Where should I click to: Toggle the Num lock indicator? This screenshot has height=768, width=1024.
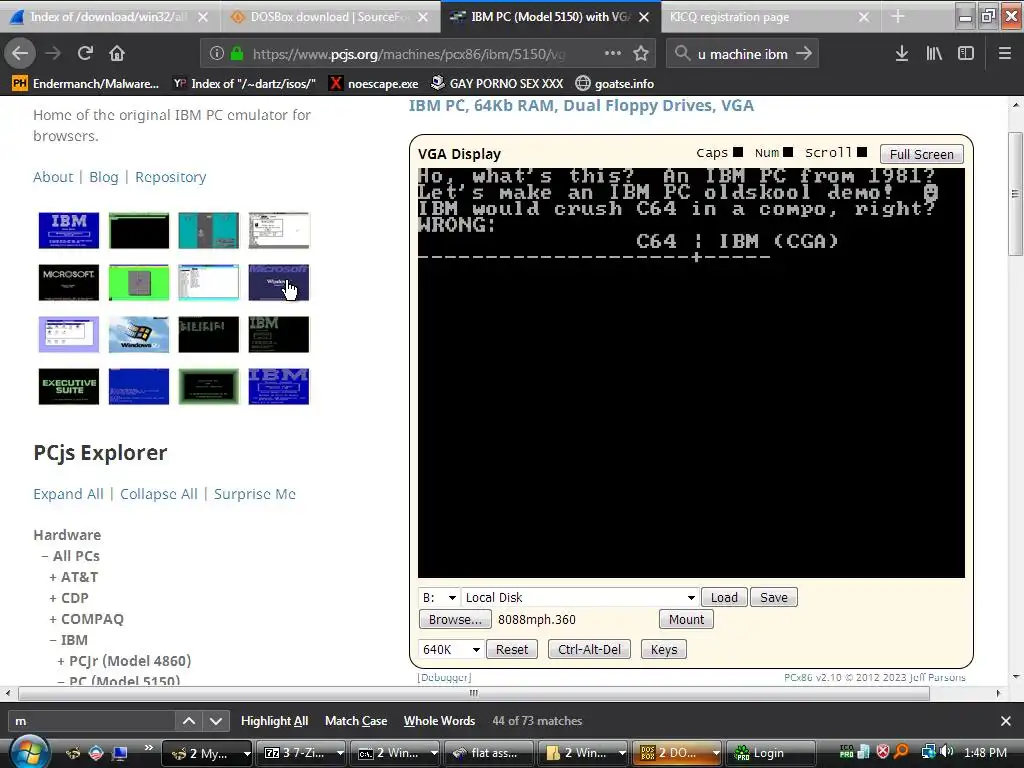(x=788, y=152)
